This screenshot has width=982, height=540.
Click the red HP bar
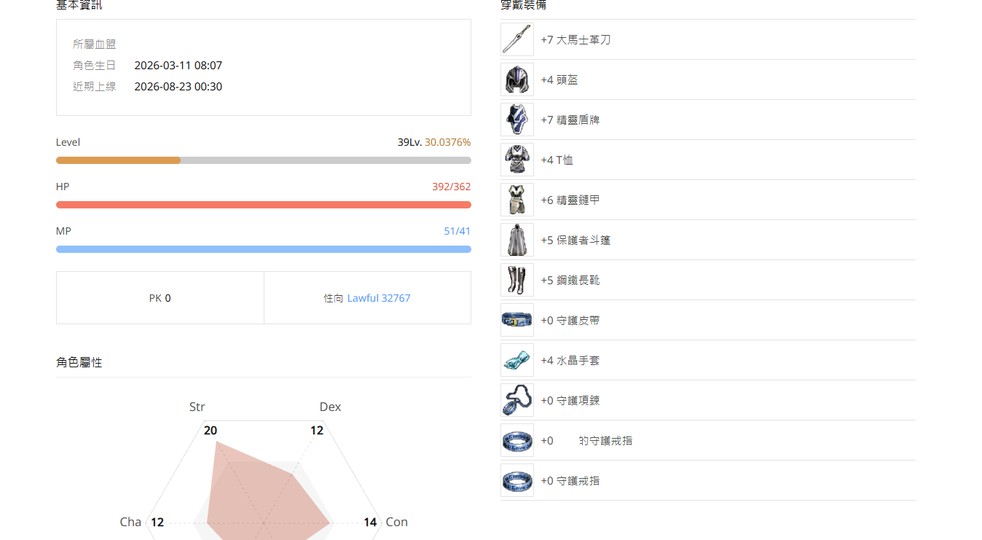coord(263,205)
